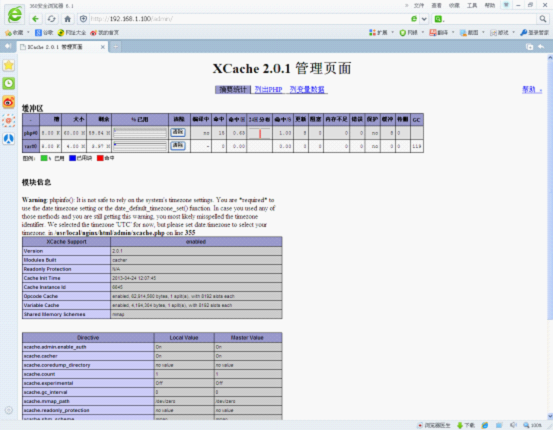Open the 翻译 translate toolbar item
The height and width of the screenshot is (430, 553).
coord(439,33)
